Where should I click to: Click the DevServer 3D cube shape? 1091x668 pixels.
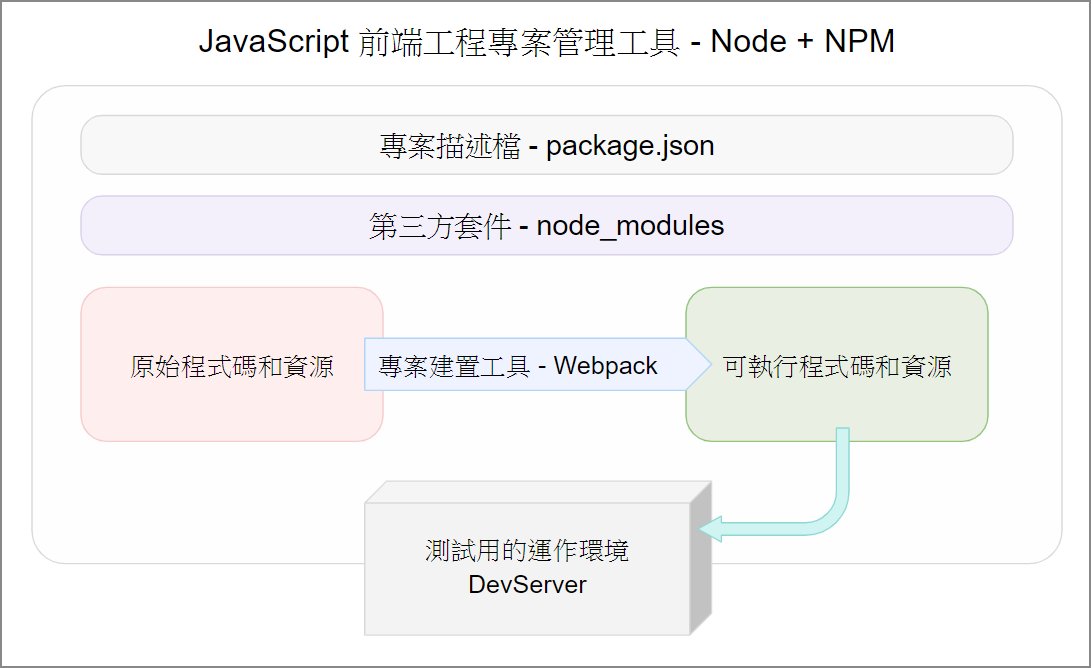pos(538,558)
